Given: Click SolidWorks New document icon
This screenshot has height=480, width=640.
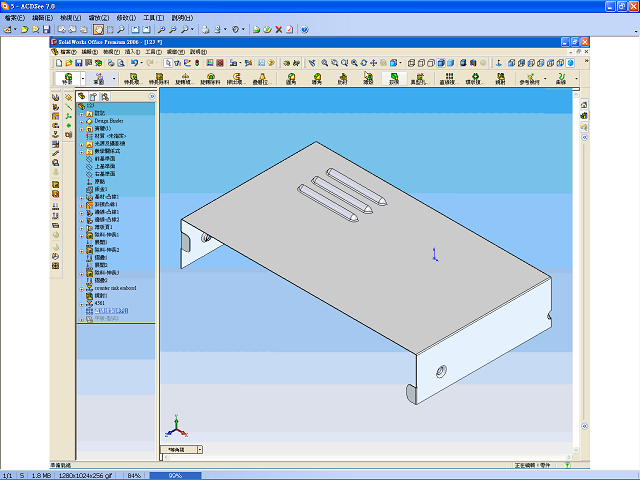Looking at the screenshot, I should click(x=59, y=63).
